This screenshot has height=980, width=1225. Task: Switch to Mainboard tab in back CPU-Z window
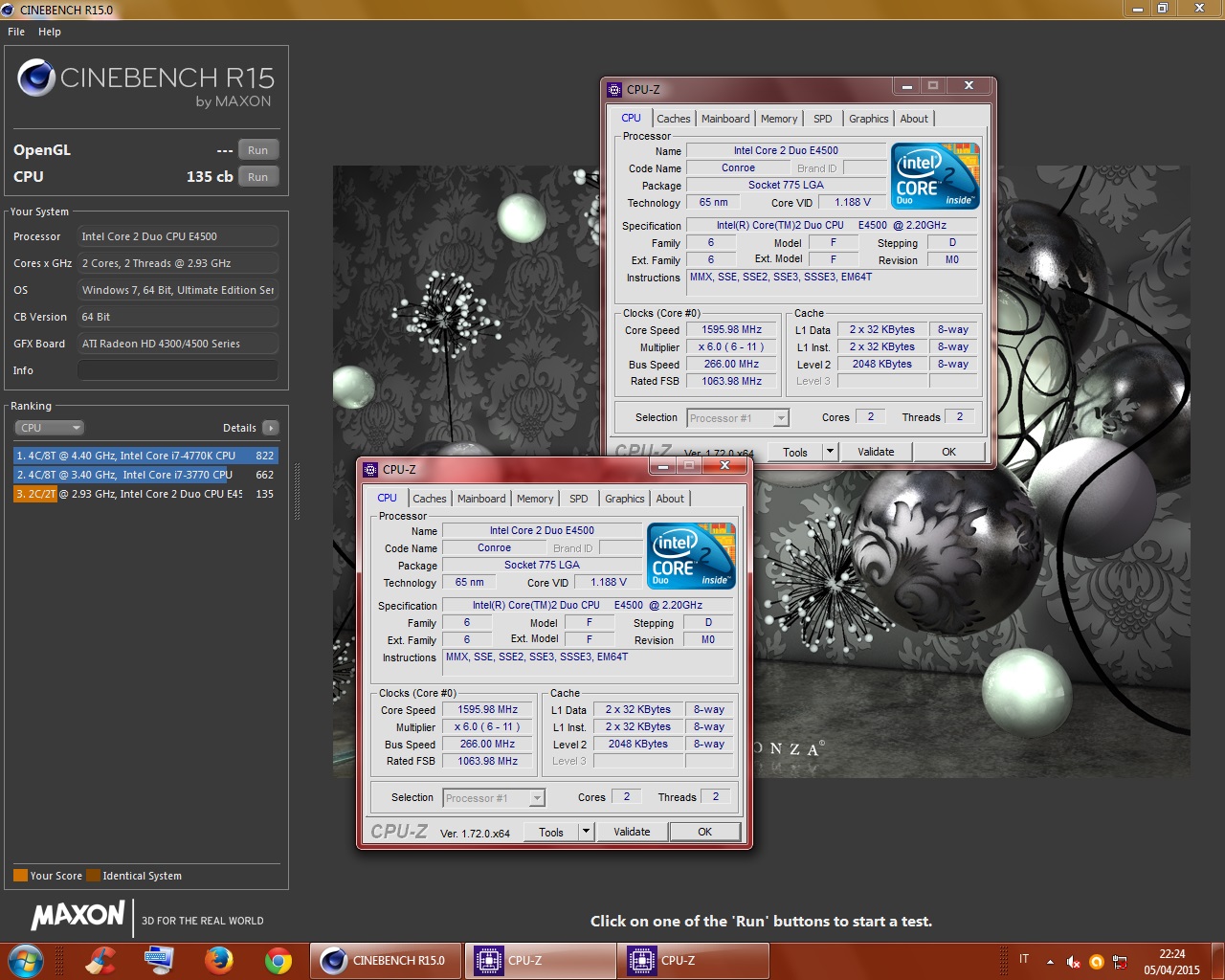point(725,119)
